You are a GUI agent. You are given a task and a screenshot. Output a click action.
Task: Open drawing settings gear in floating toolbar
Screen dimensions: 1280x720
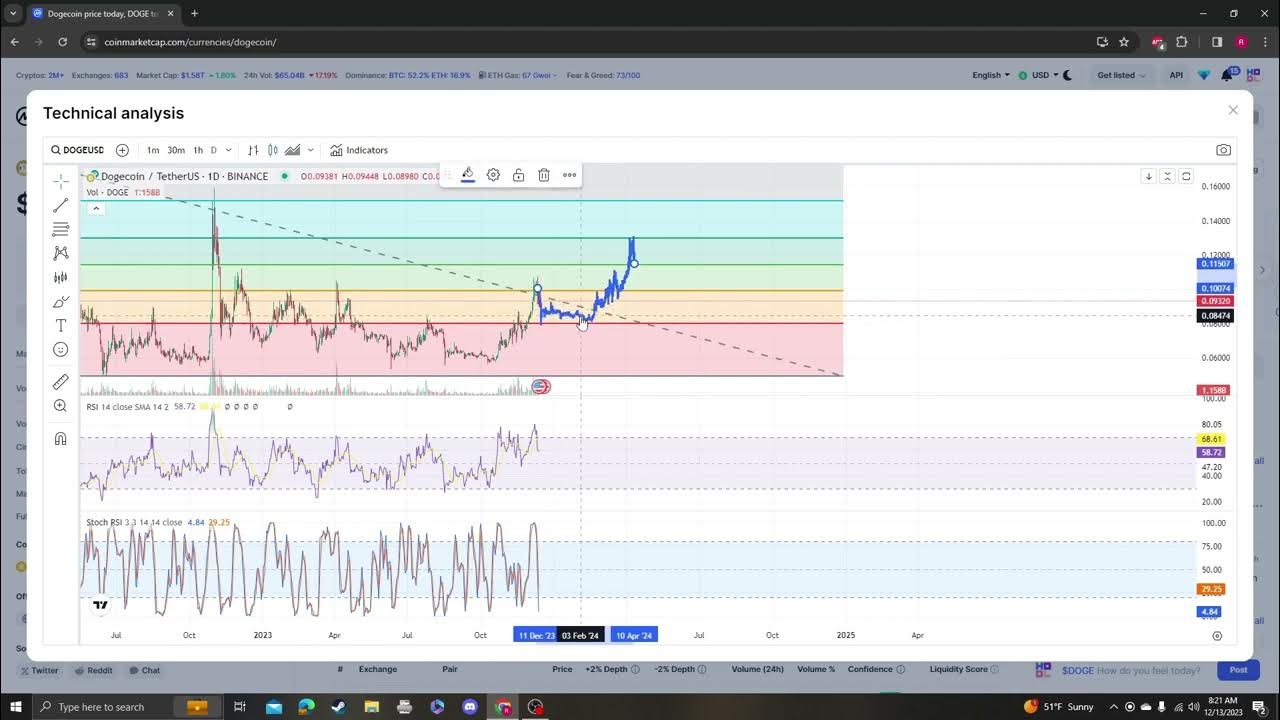[x=493, y=175]
